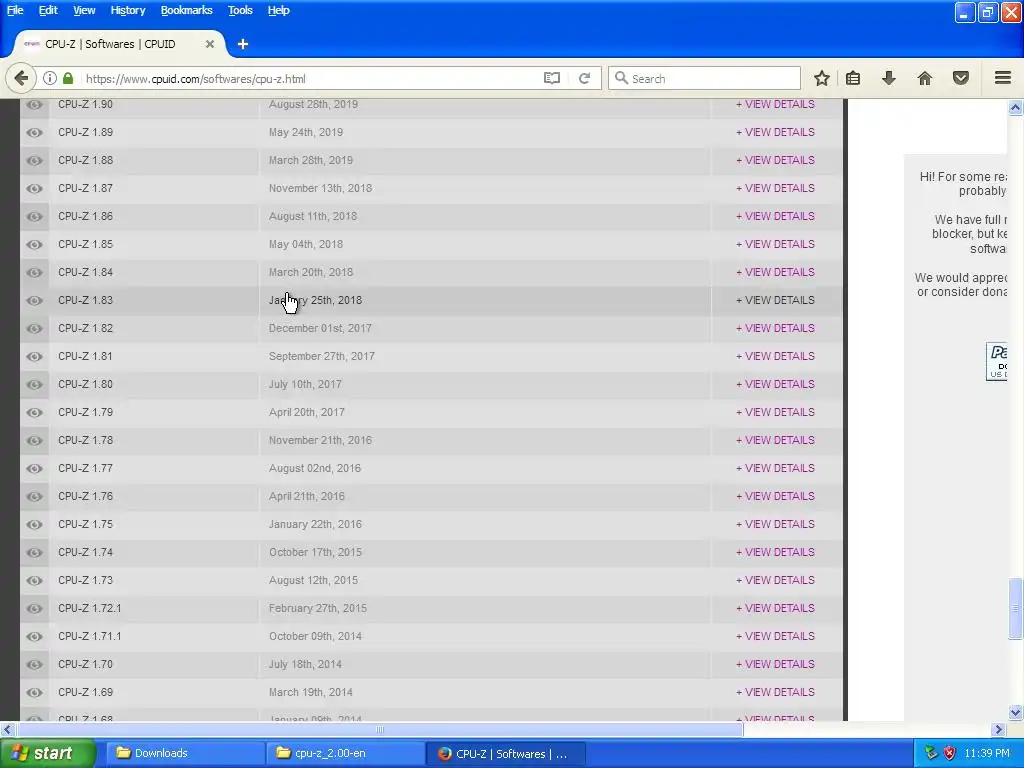
Task: Open the Firefox hamburger menu
Action: coord(1003,78)
